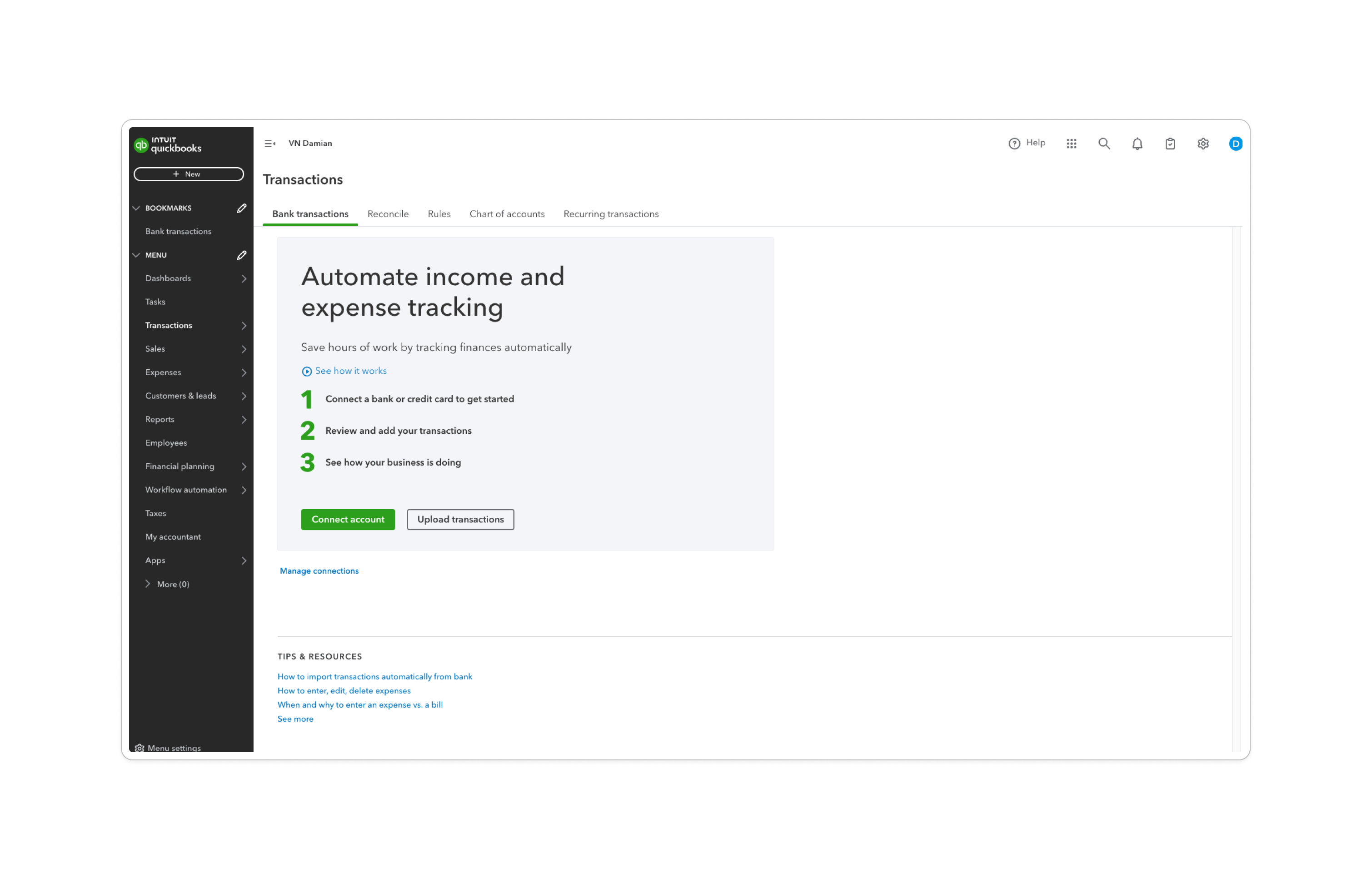1372x883 pixels.
Task: Open the Manage connections link
Action: 319,570
